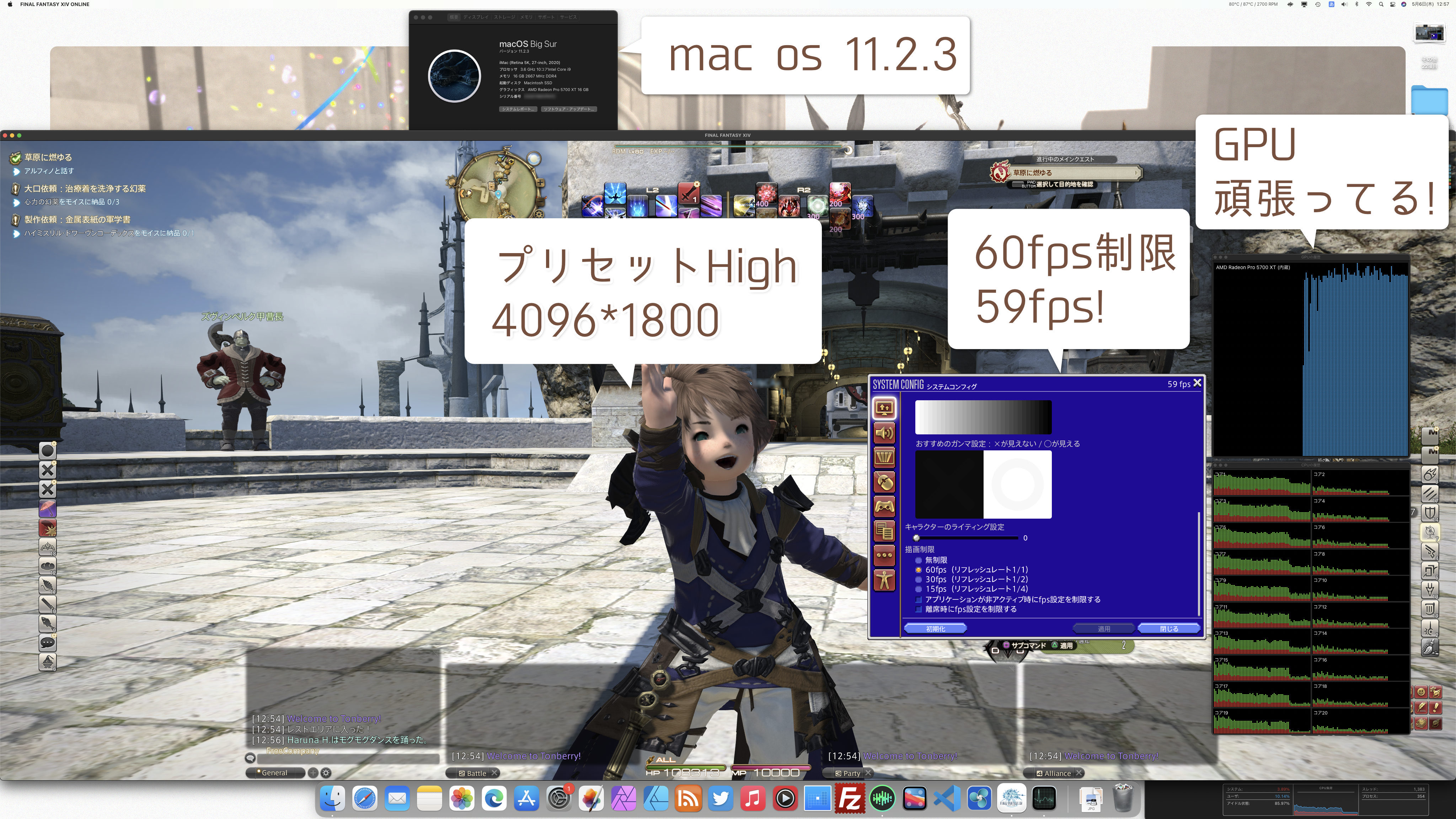Open Accessibility figure icon in System Config

[884, 580]
